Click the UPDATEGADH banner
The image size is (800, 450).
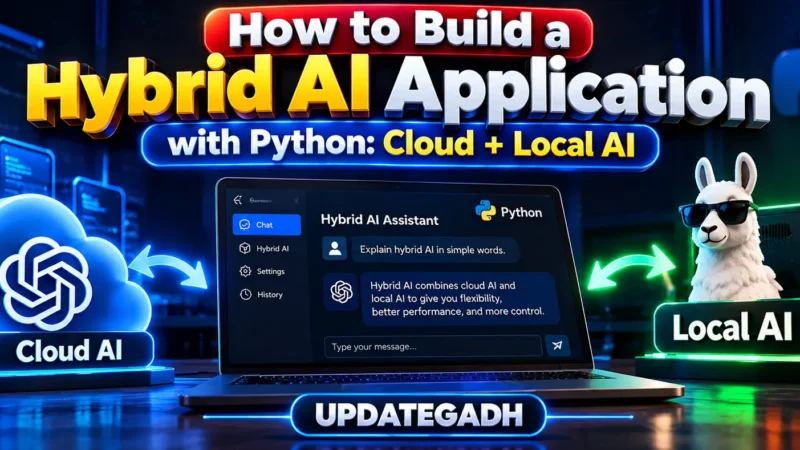click(x=418, y=415)
